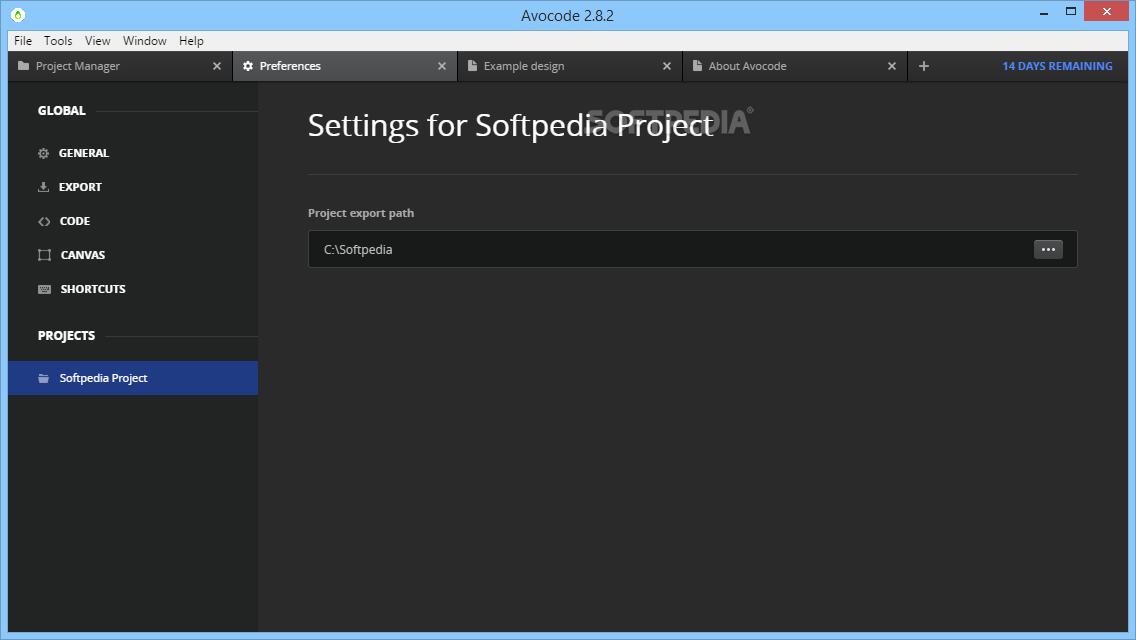Screen dimensions: 1136x640
Task: Click the document icon on About Avocode tab
Action: (697, 66)
